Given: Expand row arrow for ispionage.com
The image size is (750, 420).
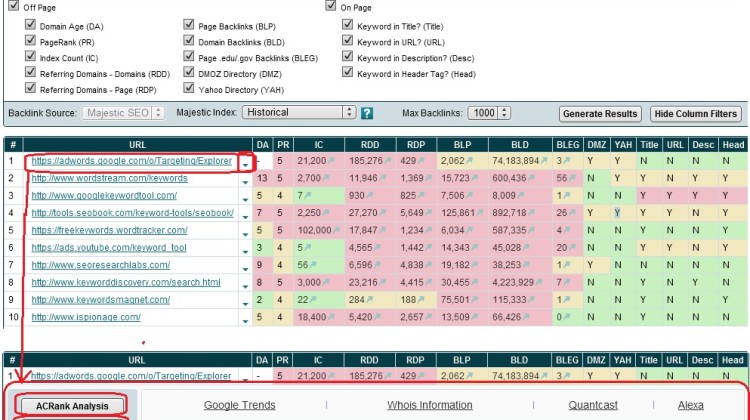Looking at the screenshot, I should coord(245,321).
